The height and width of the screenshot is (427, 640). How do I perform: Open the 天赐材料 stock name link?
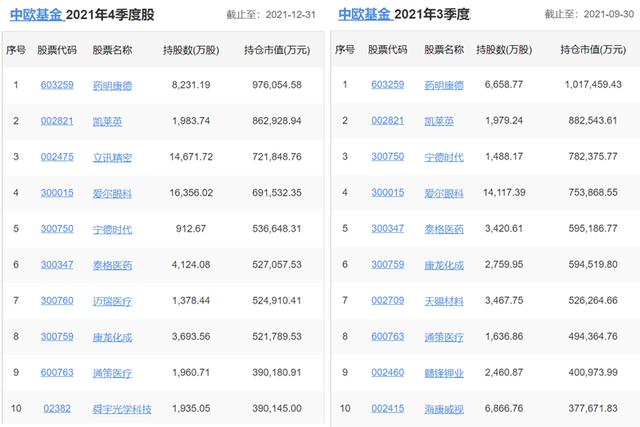pos(444,301)
